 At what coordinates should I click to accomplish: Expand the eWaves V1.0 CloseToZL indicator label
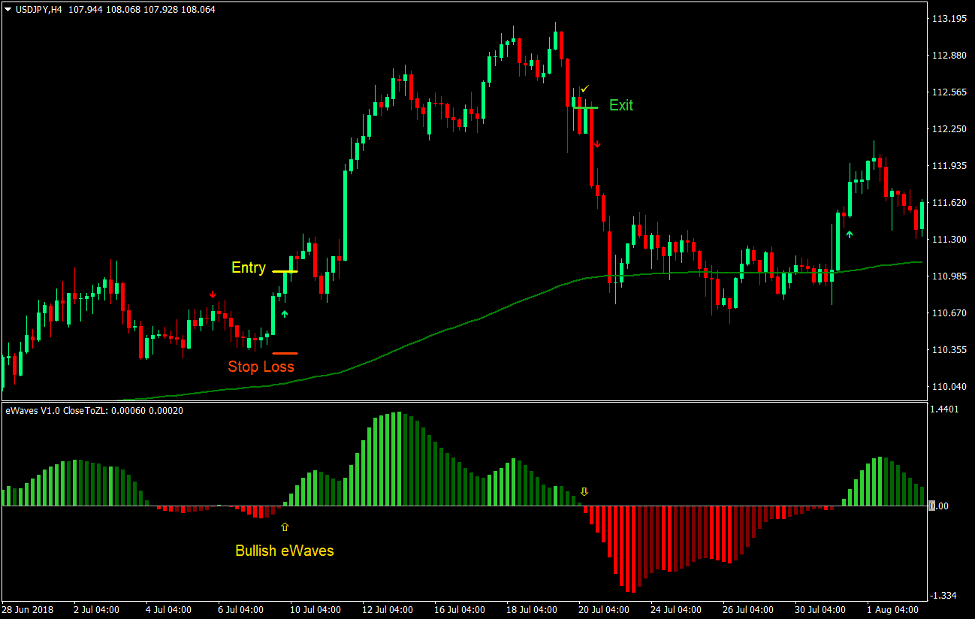(60, 408)
